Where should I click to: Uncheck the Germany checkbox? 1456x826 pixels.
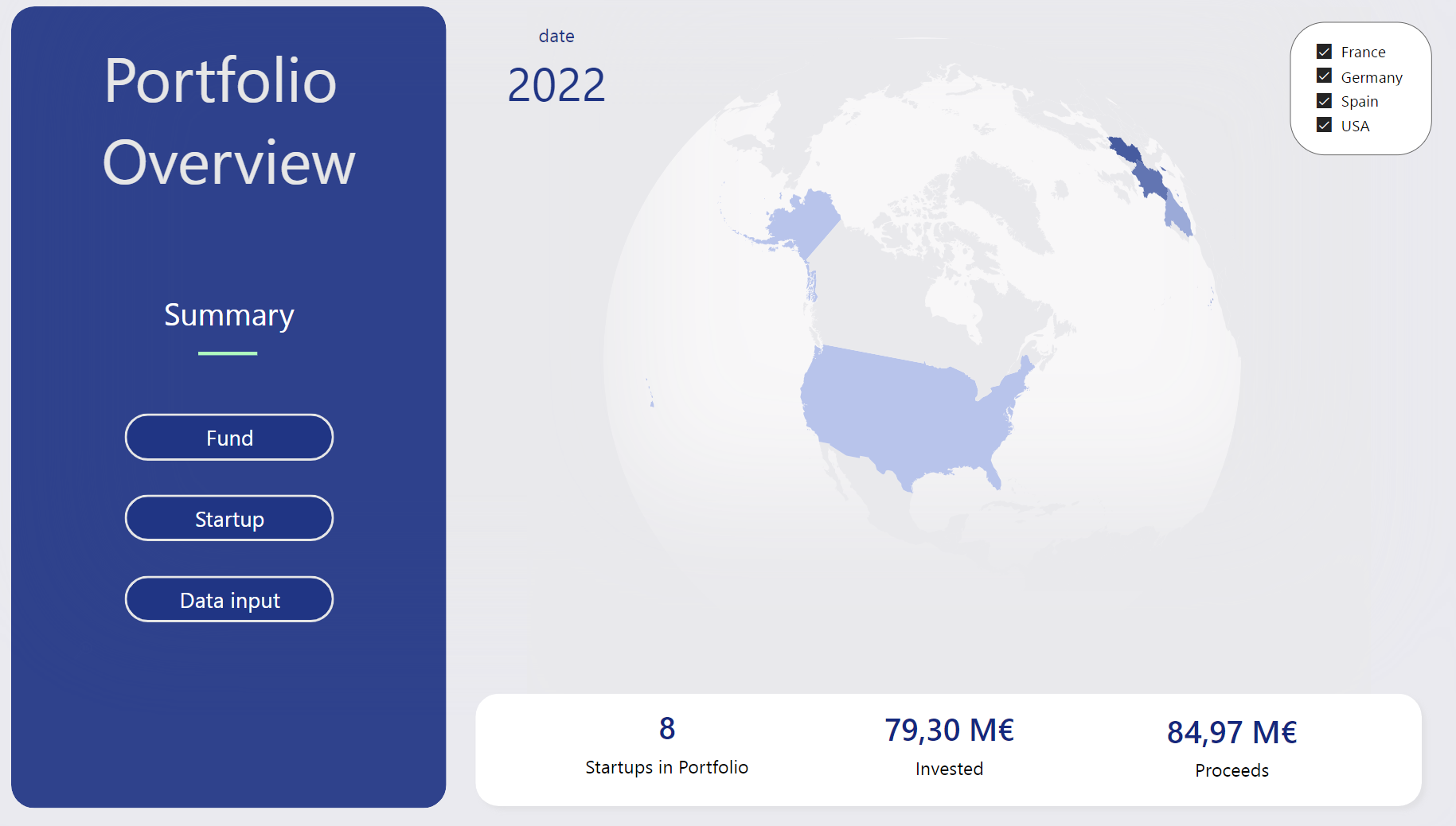point(1325,76)
